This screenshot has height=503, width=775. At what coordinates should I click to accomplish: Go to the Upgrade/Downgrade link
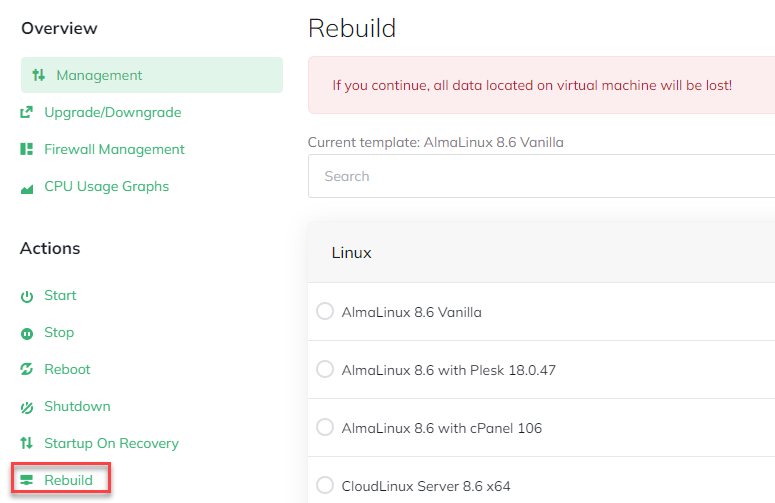pyautogui.click(x=112, y=112)
